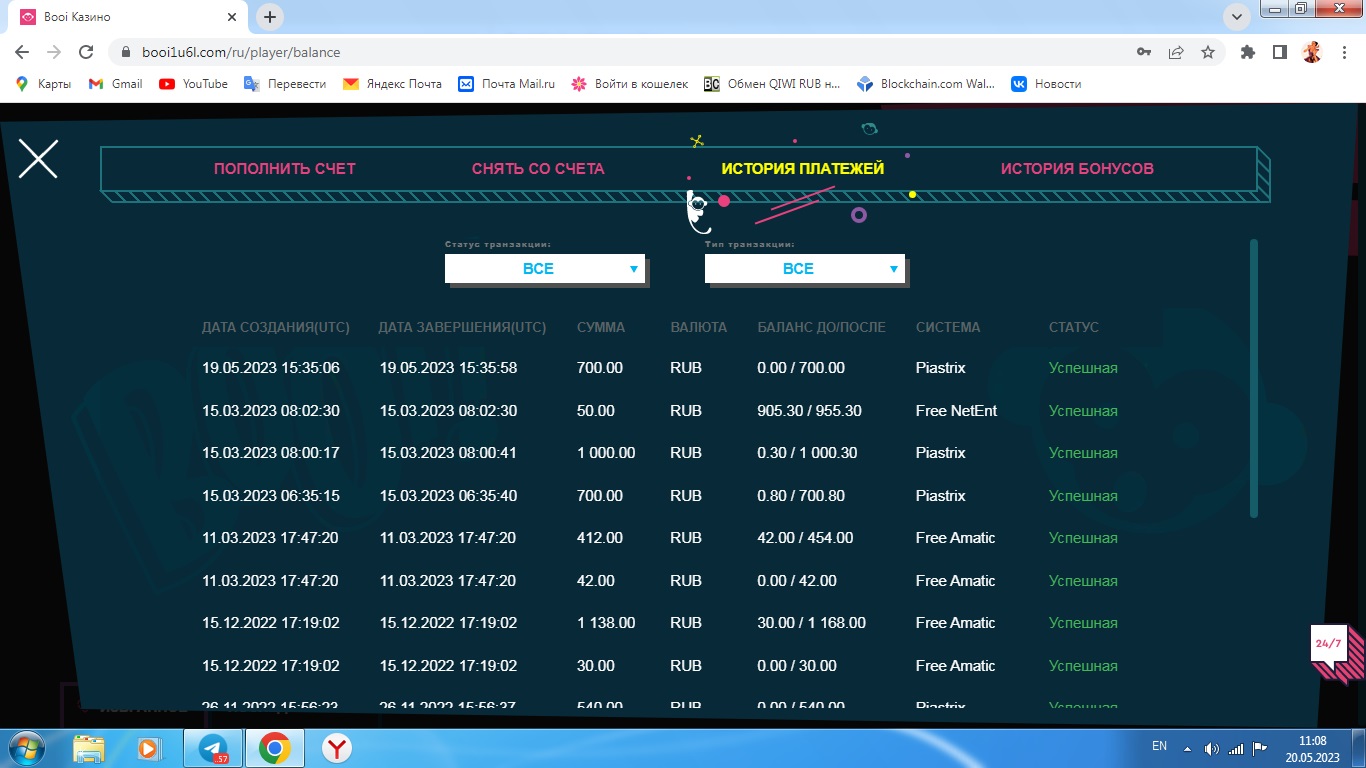Open the Chrome three-dot menu
The image size is (1366, 768).
(1342, 52)
